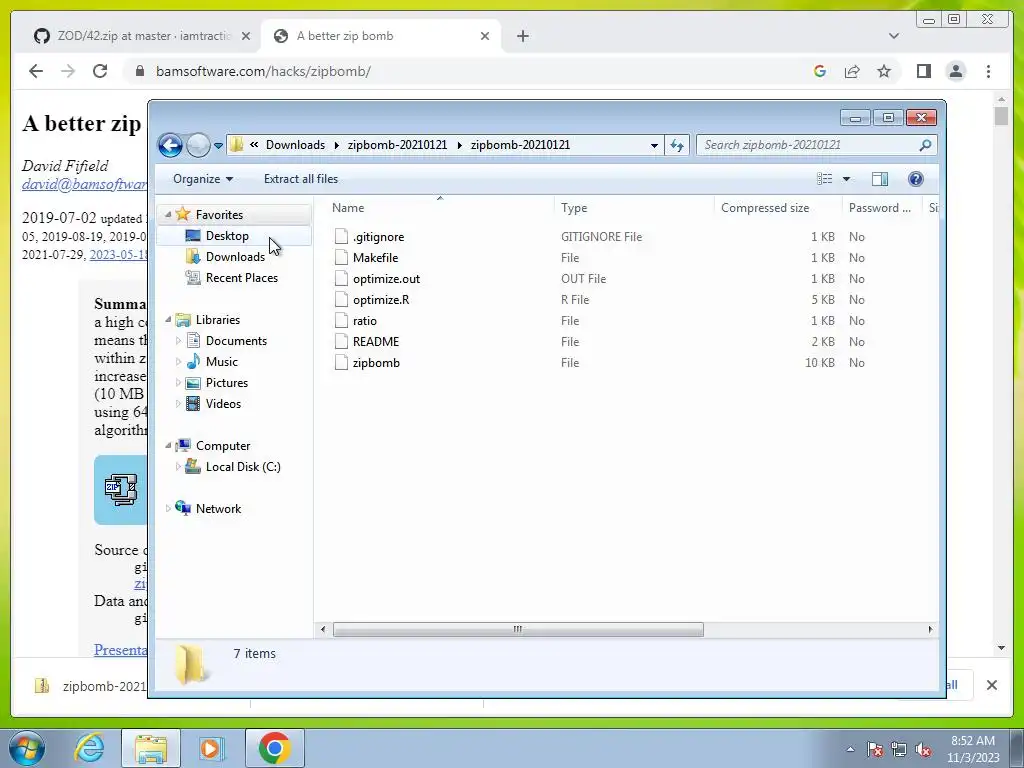1024x768 pixels.
Task: Bookmark this page with star icon
Action: tap(884, 71)
